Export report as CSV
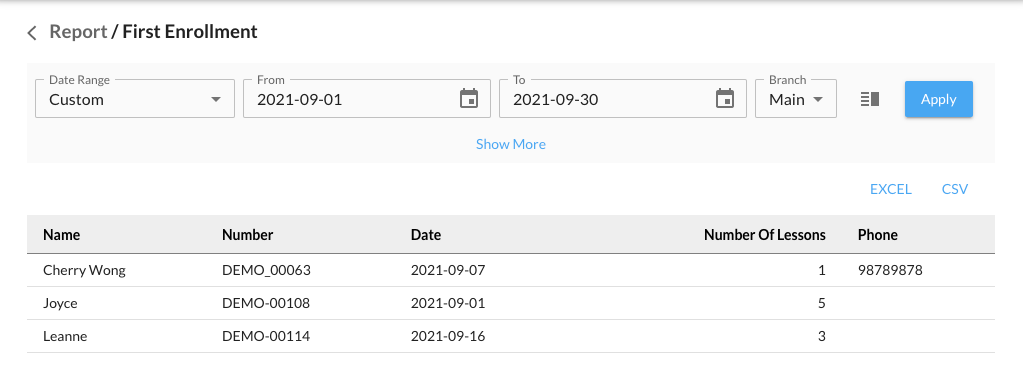 [x=955, y=189]
